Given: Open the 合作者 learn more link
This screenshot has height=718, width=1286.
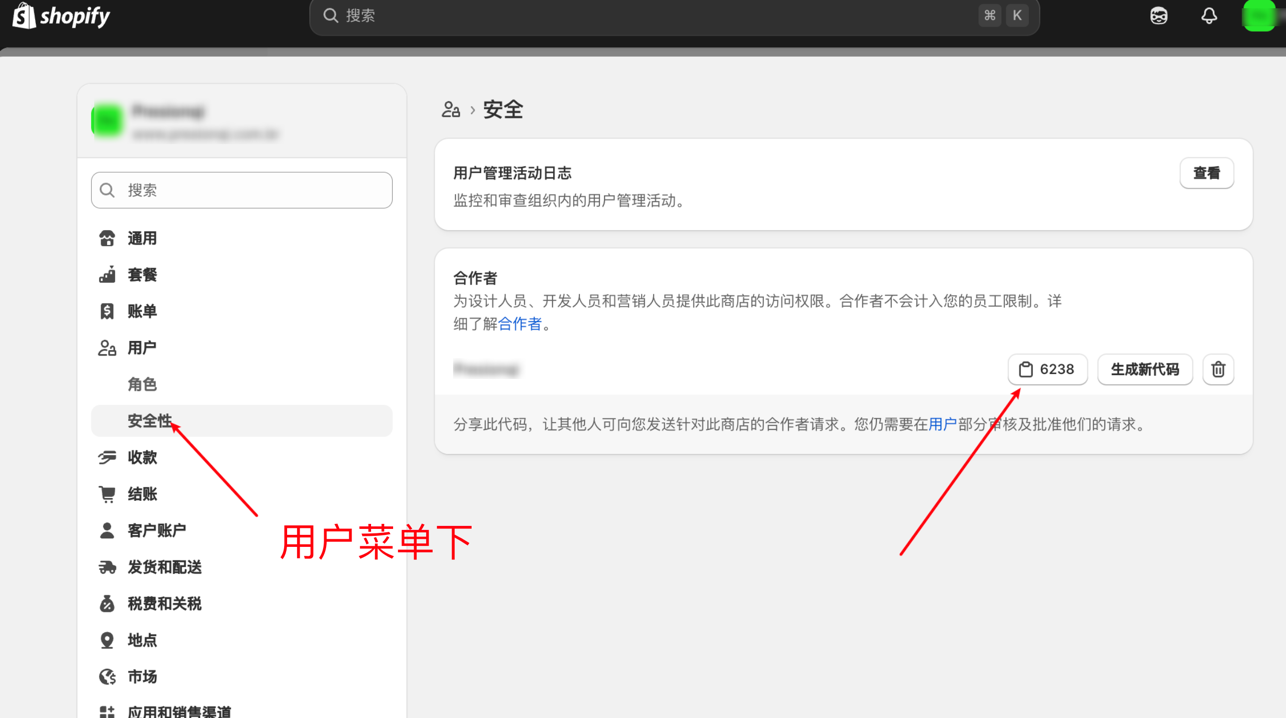Looking at the screenshot, I should [x=520, y=324].
